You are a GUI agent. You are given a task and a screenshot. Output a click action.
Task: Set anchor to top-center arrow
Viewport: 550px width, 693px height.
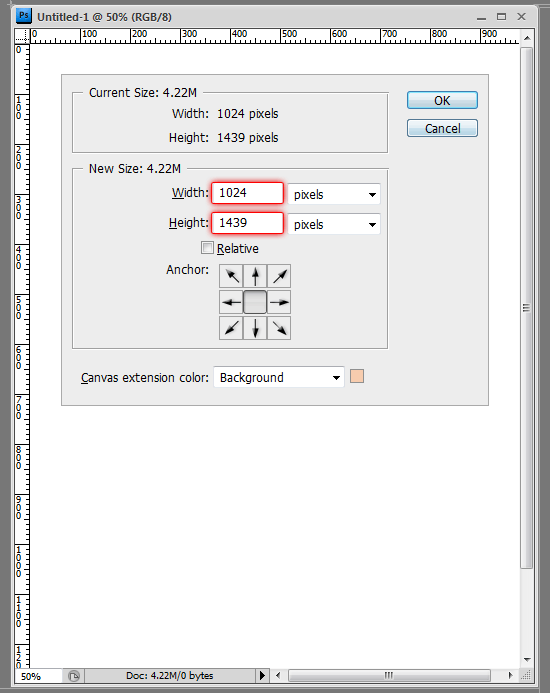255,276
